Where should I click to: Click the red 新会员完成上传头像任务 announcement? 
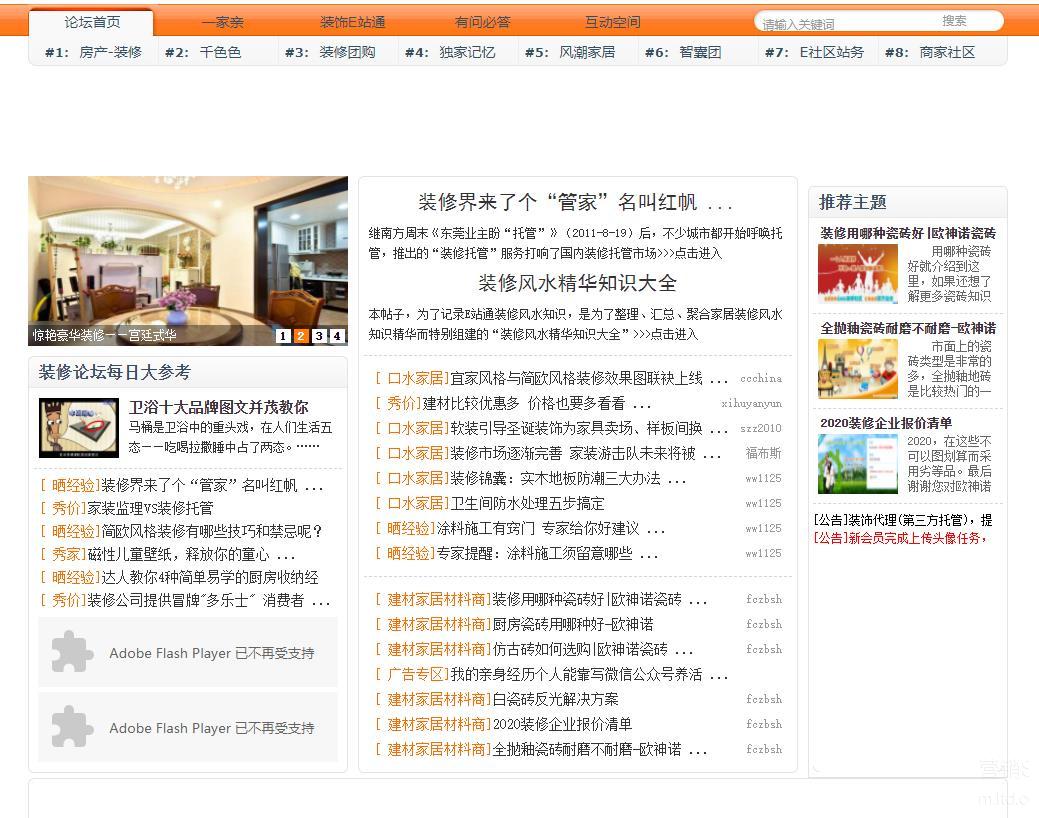(x=900, y=538)
